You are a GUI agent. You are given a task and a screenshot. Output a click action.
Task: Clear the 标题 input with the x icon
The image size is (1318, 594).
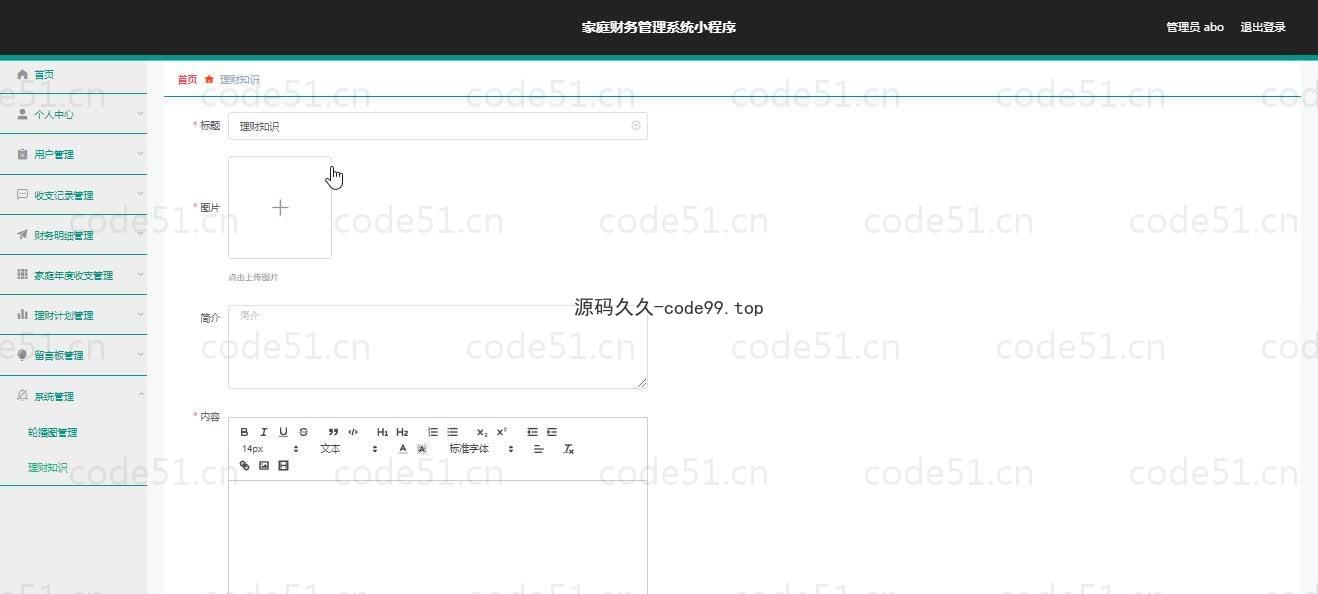pyautogui.click(x=636, y=126)
